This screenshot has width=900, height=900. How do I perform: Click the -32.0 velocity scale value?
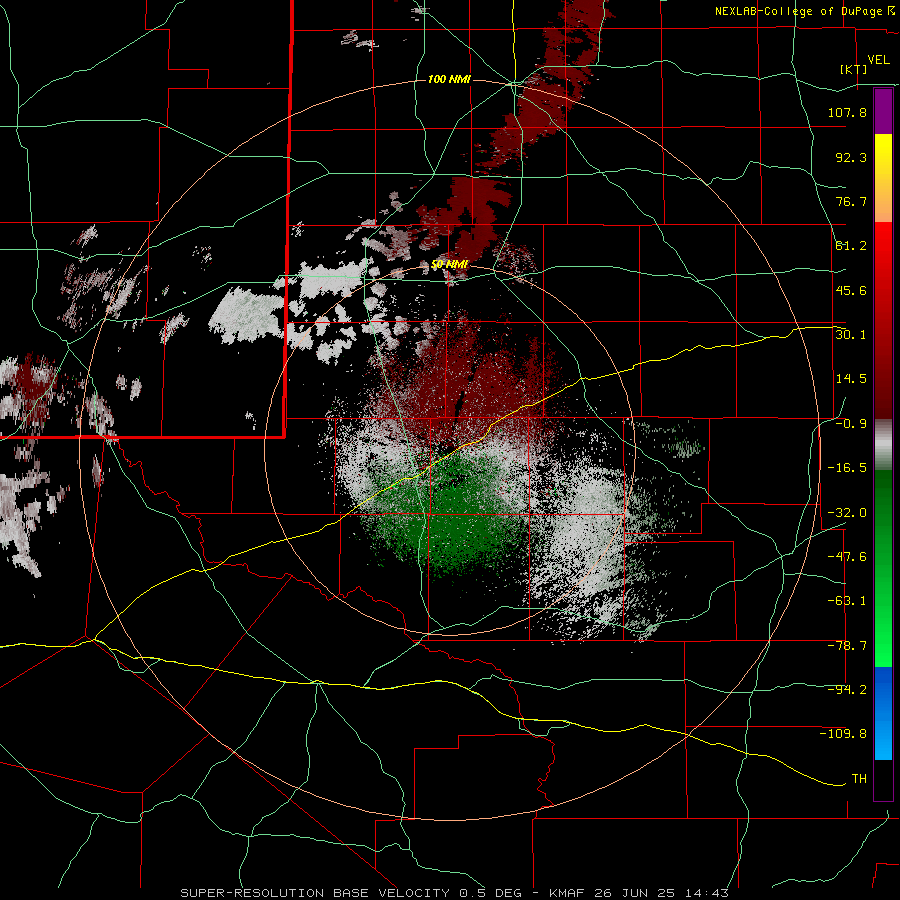(x=847, y=513)
